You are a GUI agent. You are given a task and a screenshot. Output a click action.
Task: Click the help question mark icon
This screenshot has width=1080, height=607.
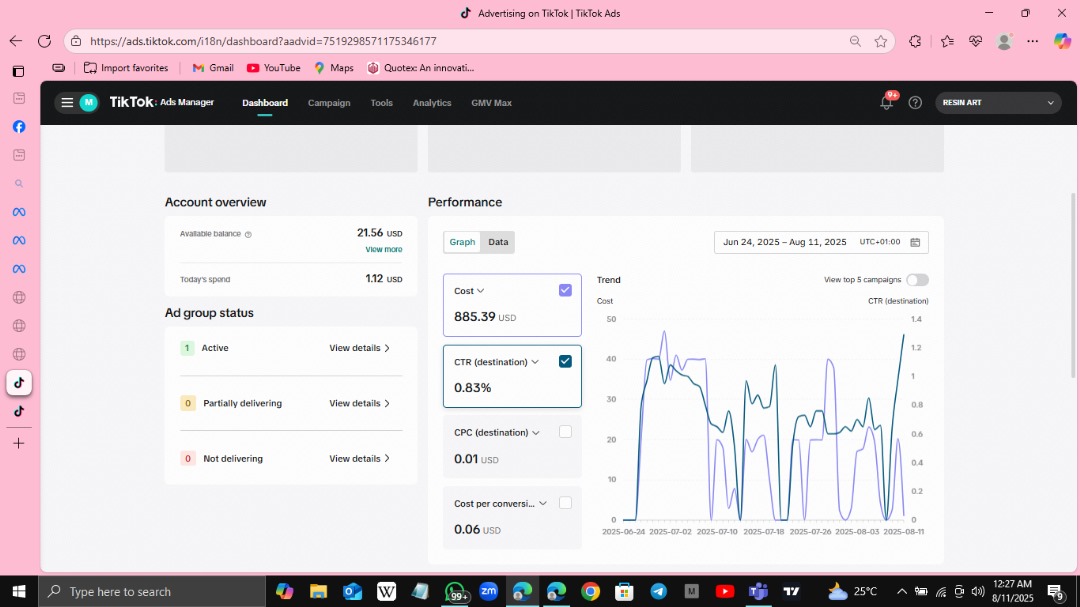click(x=915, y=102)
